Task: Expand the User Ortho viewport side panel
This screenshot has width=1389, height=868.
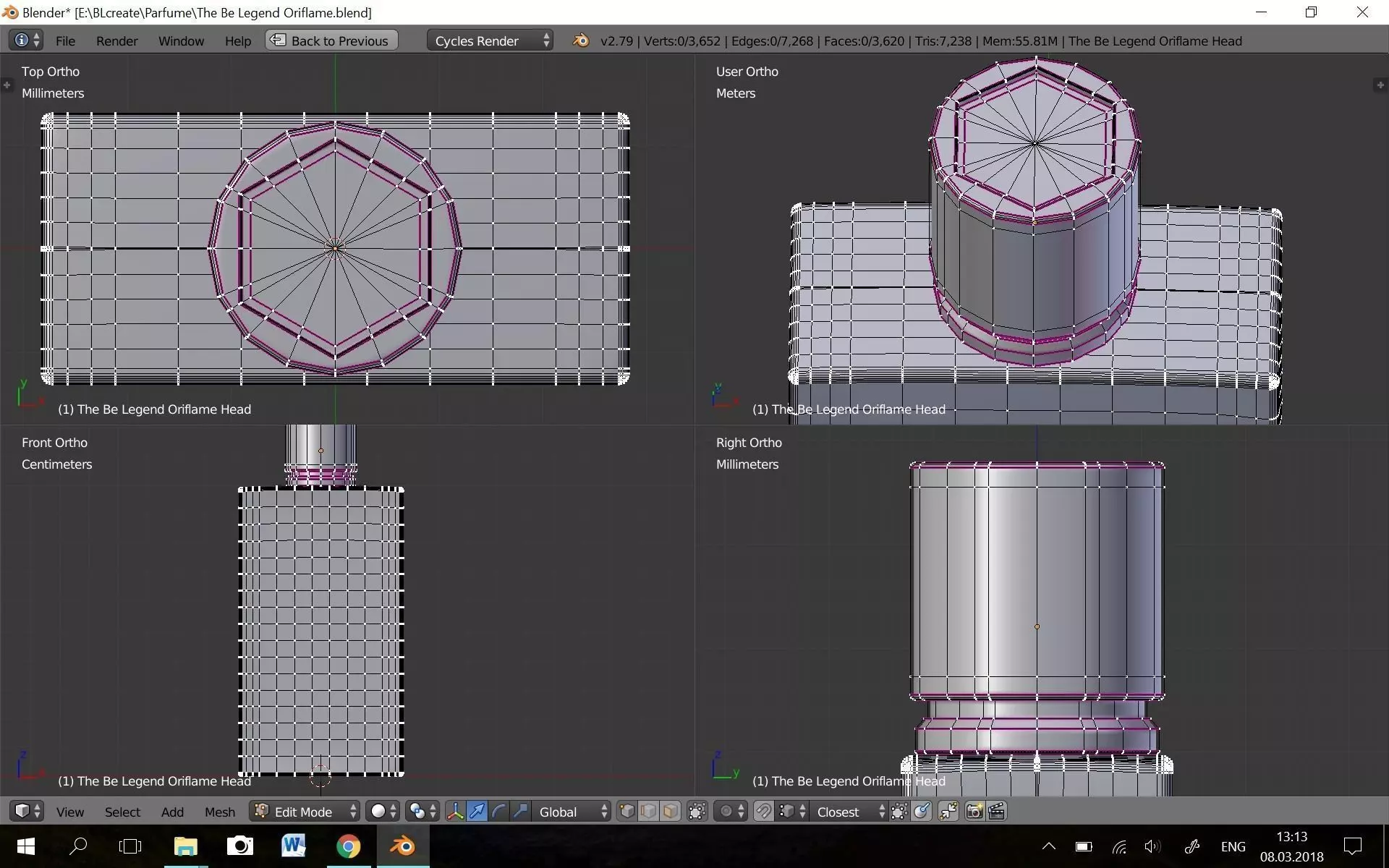Action: [1380, 85]
